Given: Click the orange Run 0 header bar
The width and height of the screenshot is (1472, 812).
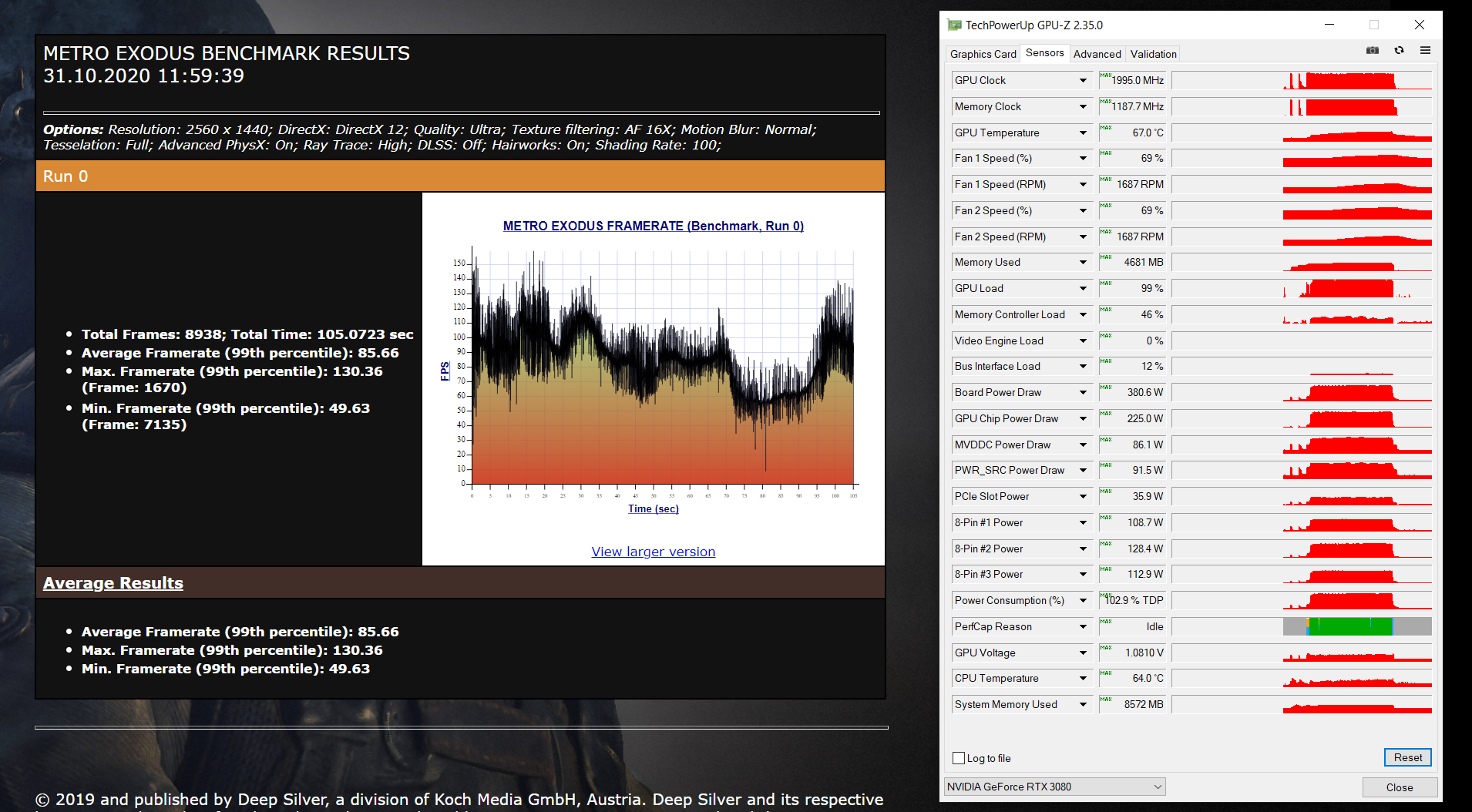Looking at the screenshot, I should click(460, 176).
